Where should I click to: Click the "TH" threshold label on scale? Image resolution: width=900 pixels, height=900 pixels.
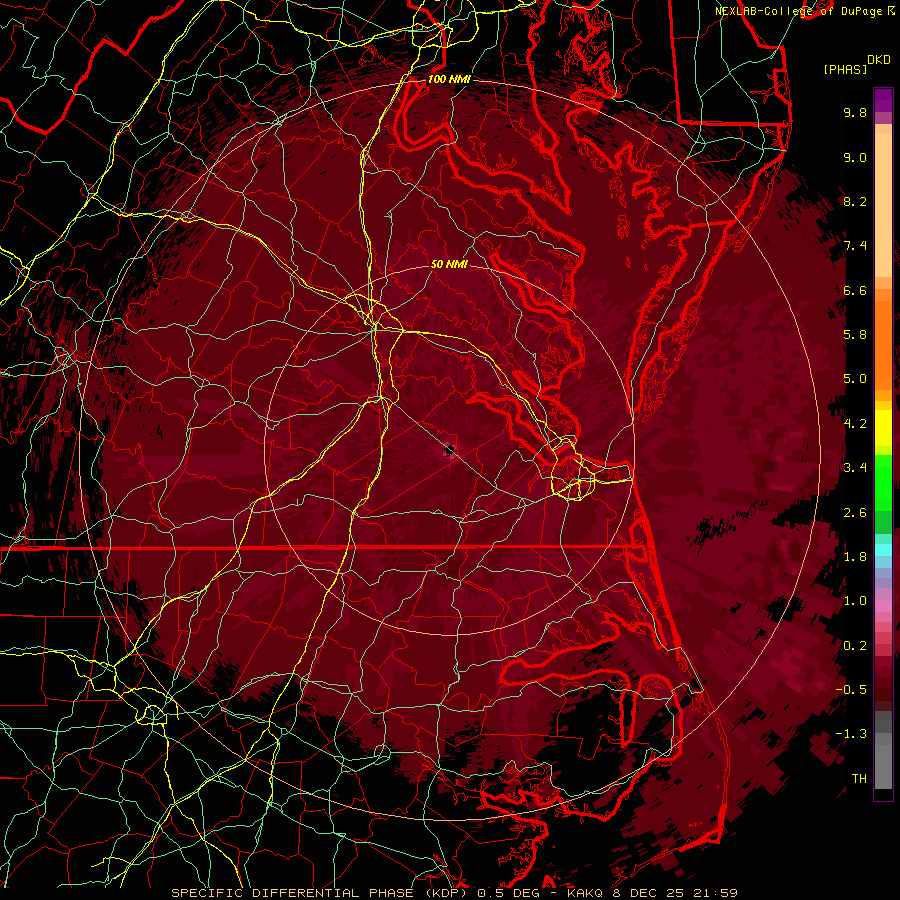[x=859, y=779]
